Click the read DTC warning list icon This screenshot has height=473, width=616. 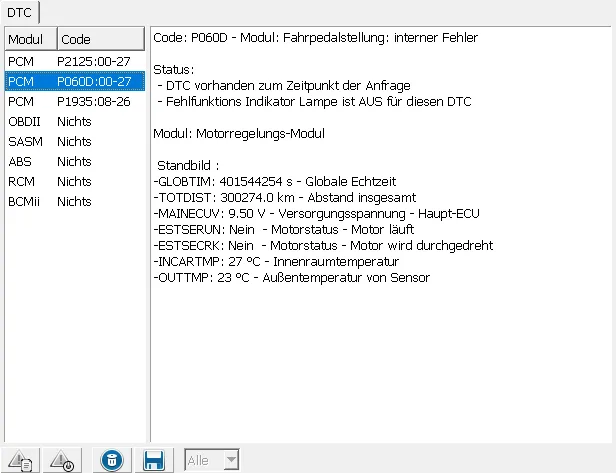pyautogui.click(x=20, y=460)
